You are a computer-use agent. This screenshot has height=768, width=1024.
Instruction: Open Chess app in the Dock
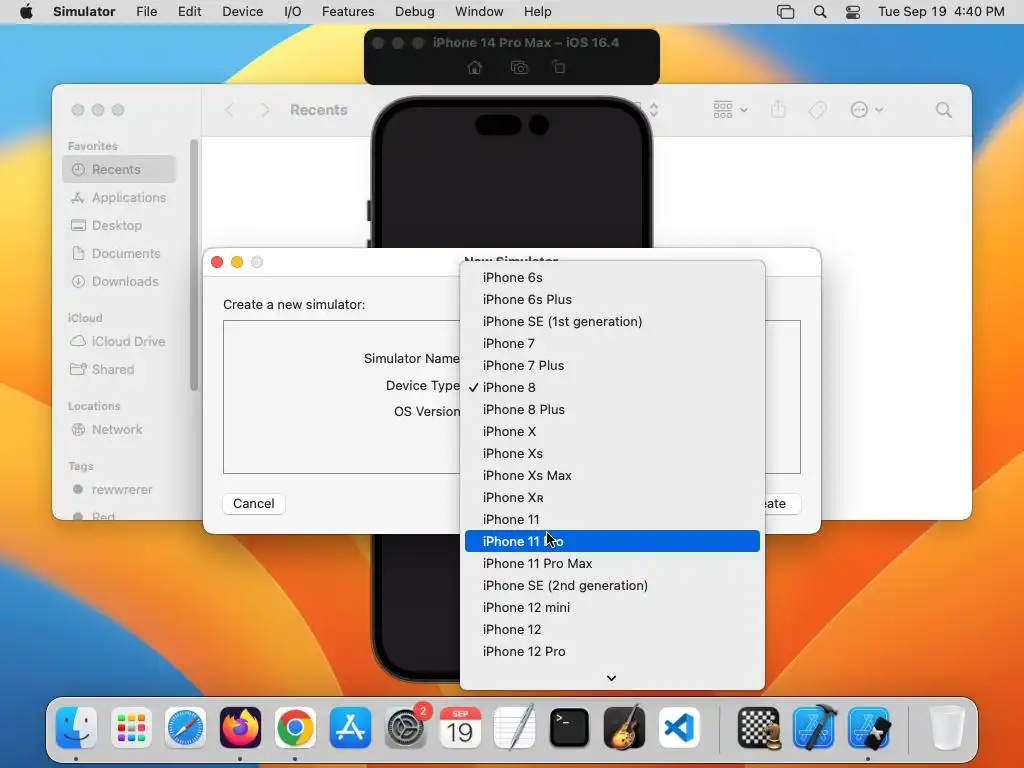760,727
